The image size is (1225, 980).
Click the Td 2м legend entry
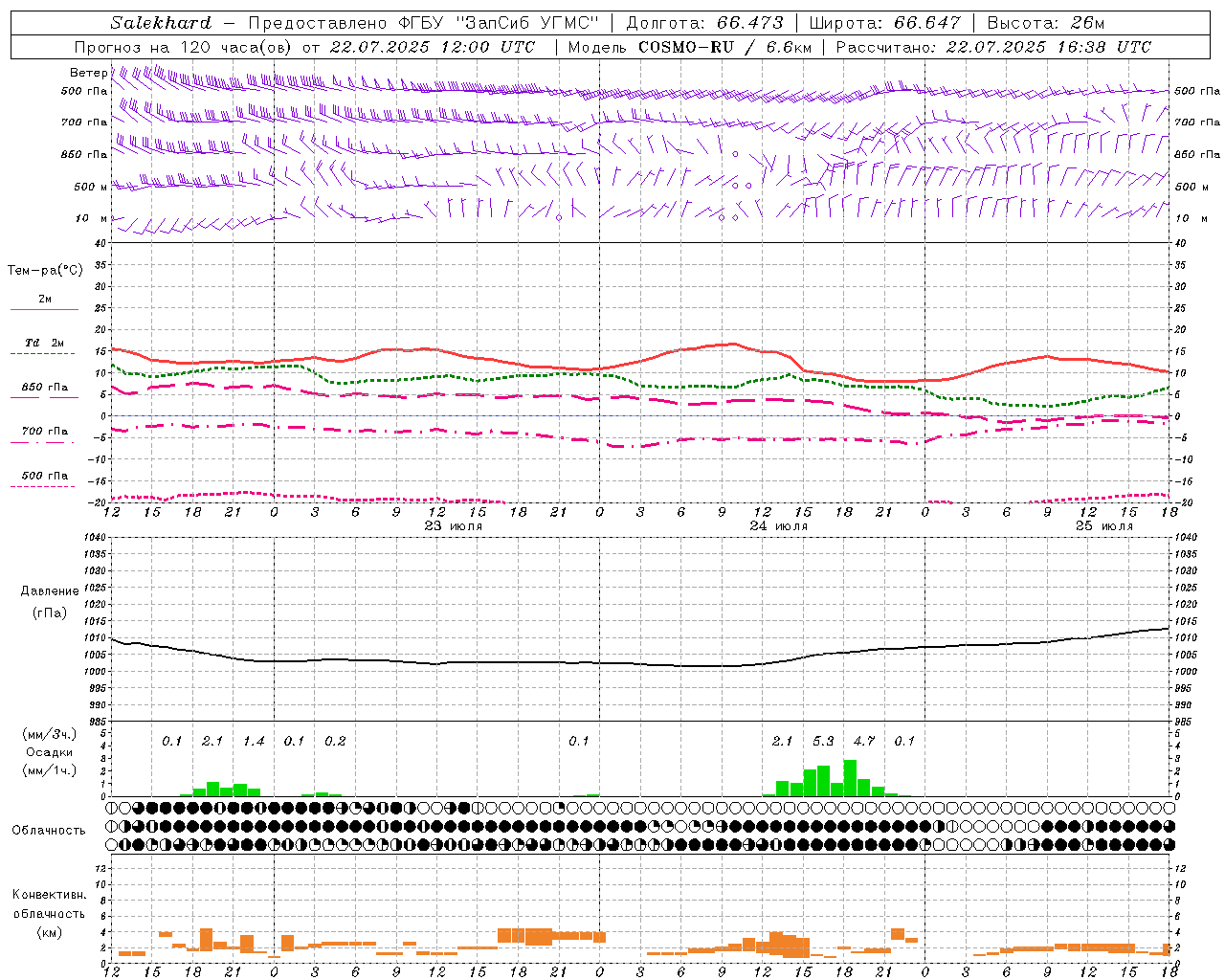tap(44, 343)
